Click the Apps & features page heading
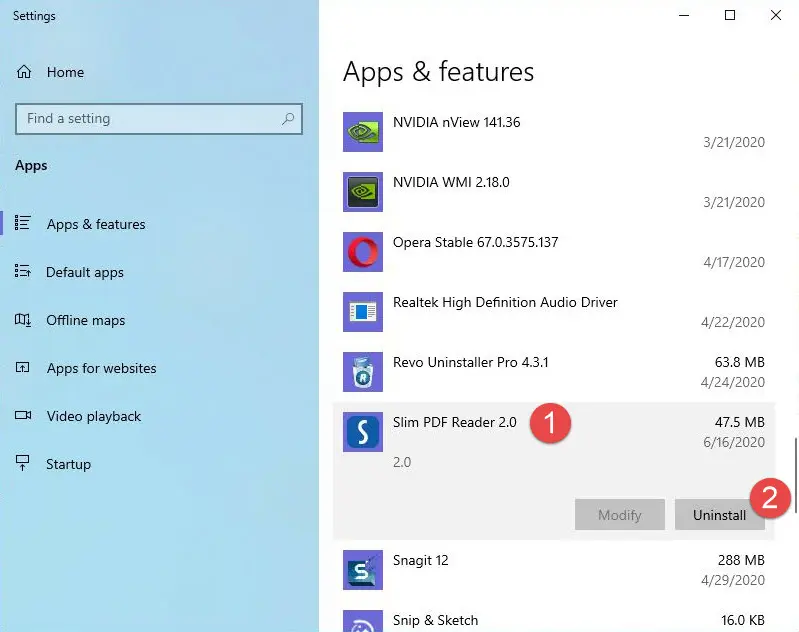This screenshot has height=632, width=799. point(438,71)
